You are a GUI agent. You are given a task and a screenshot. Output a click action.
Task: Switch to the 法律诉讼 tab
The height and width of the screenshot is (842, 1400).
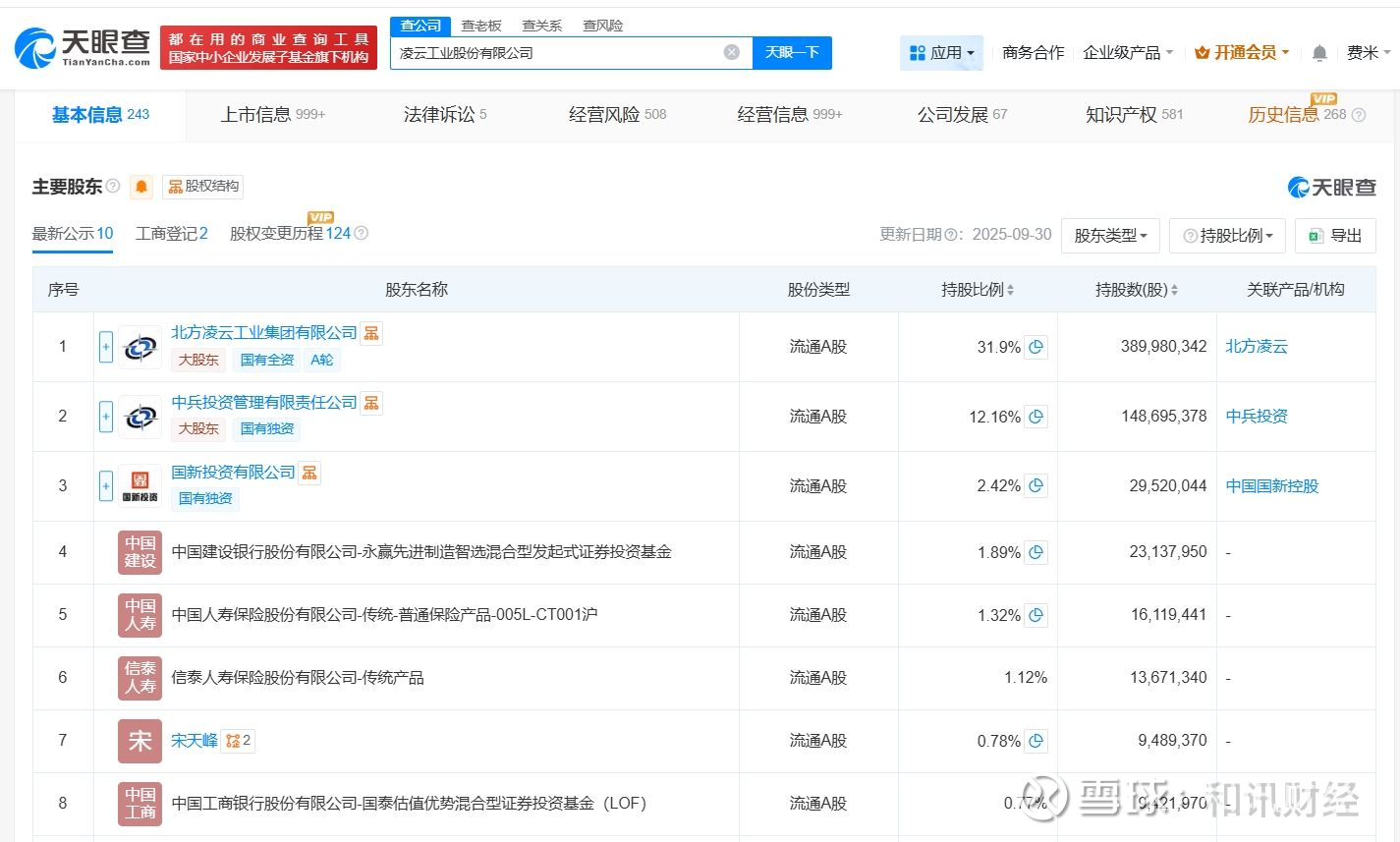[444, 115]
